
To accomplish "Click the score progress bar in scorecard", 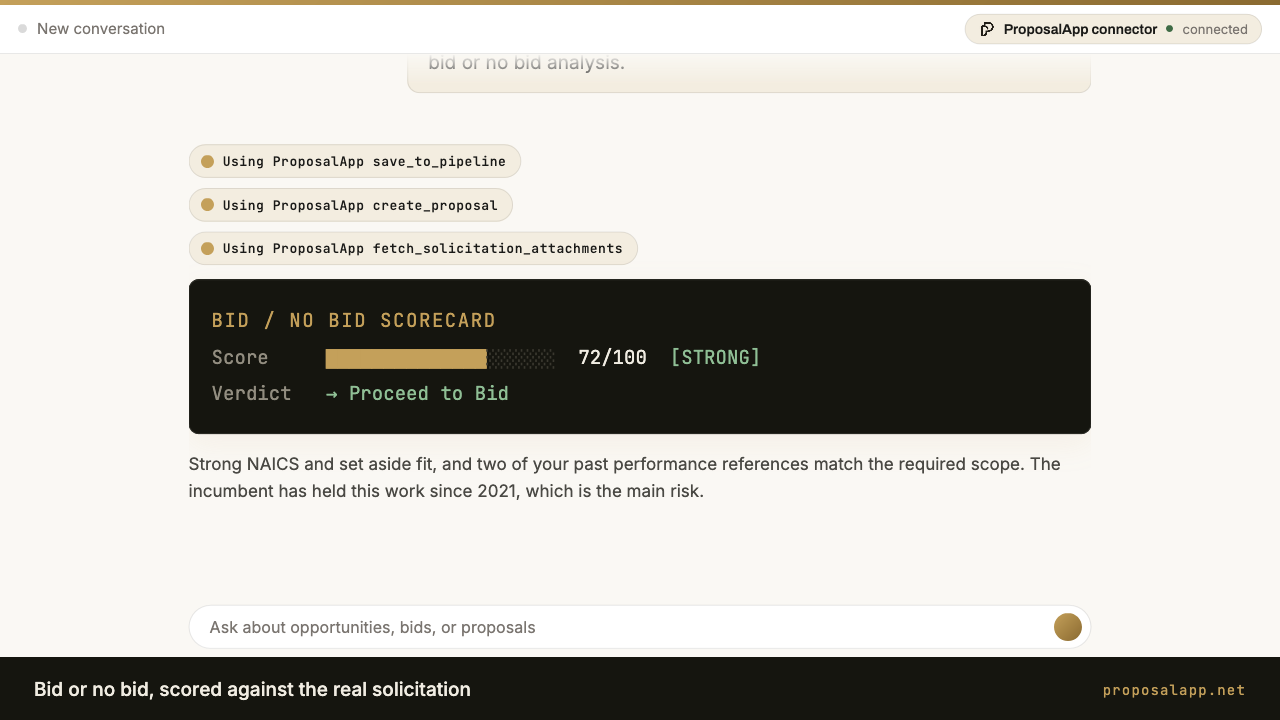I will 440,358.
